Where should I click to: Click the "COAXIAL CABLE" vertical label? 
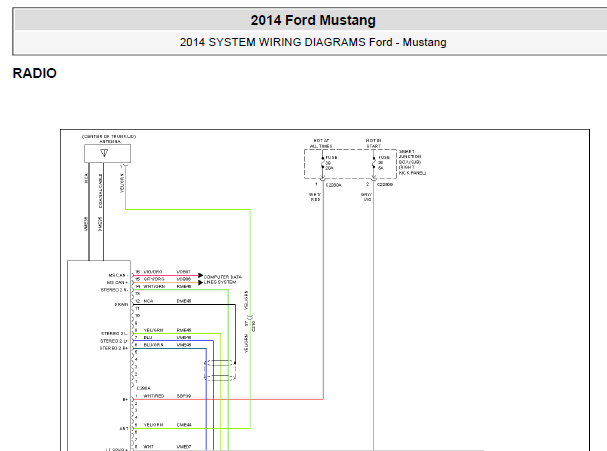coord(101,191)
